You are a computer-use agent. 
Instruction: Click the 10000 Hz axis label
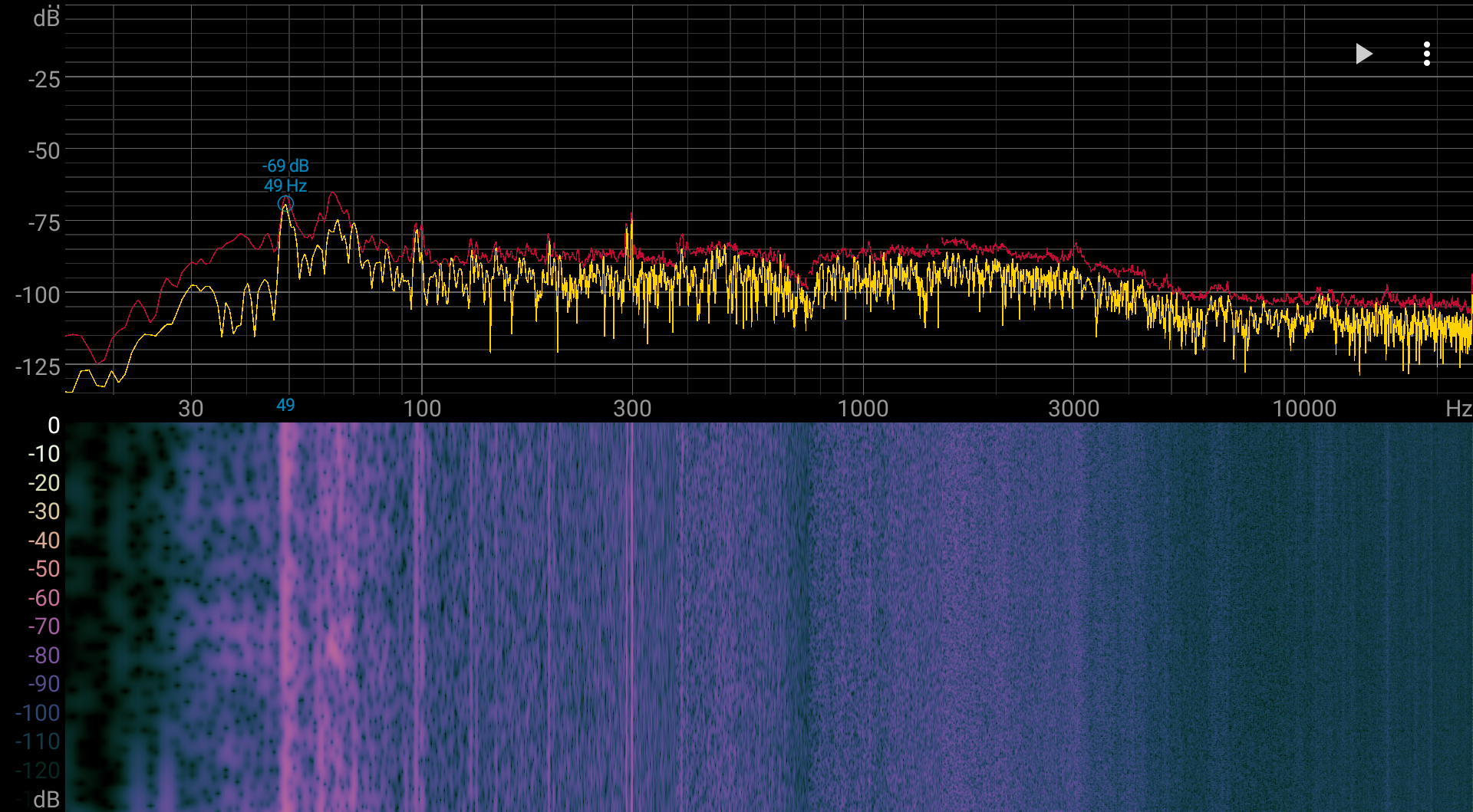coord(1304,408)
